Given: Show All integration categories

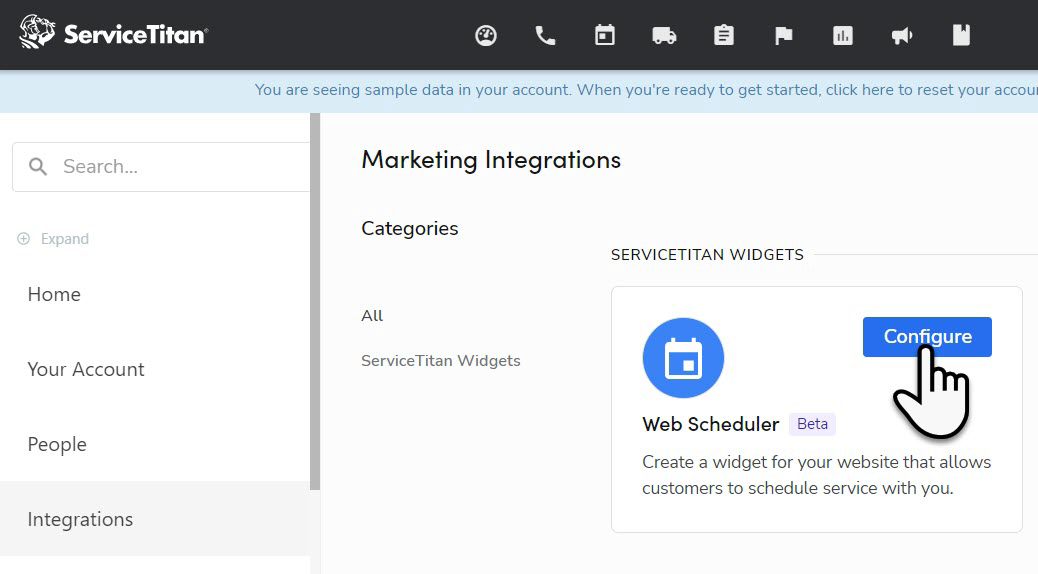Looking at the screenshot, I should [372, 315].
